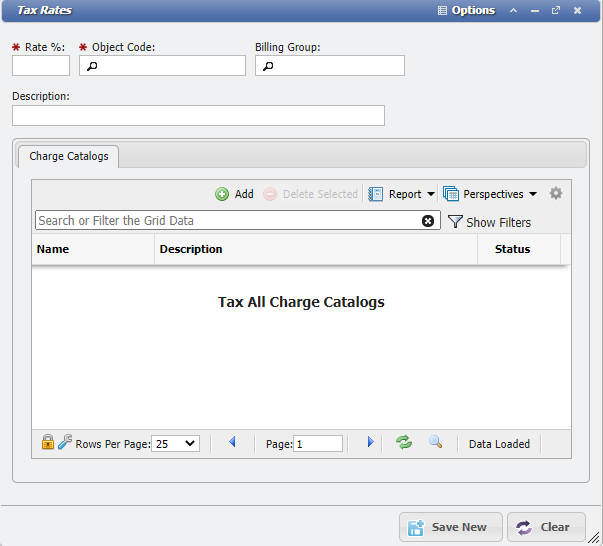Clear the grid search with the X icon

[x=428, y=221]
